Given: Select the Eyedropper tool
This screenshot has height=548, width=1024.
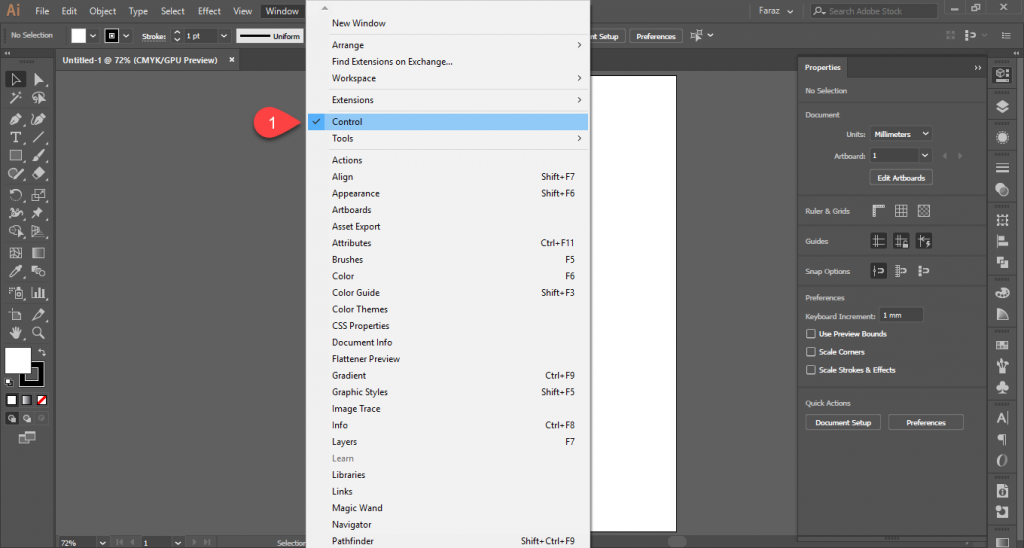Looking at the screenshot, I should 16,271.
